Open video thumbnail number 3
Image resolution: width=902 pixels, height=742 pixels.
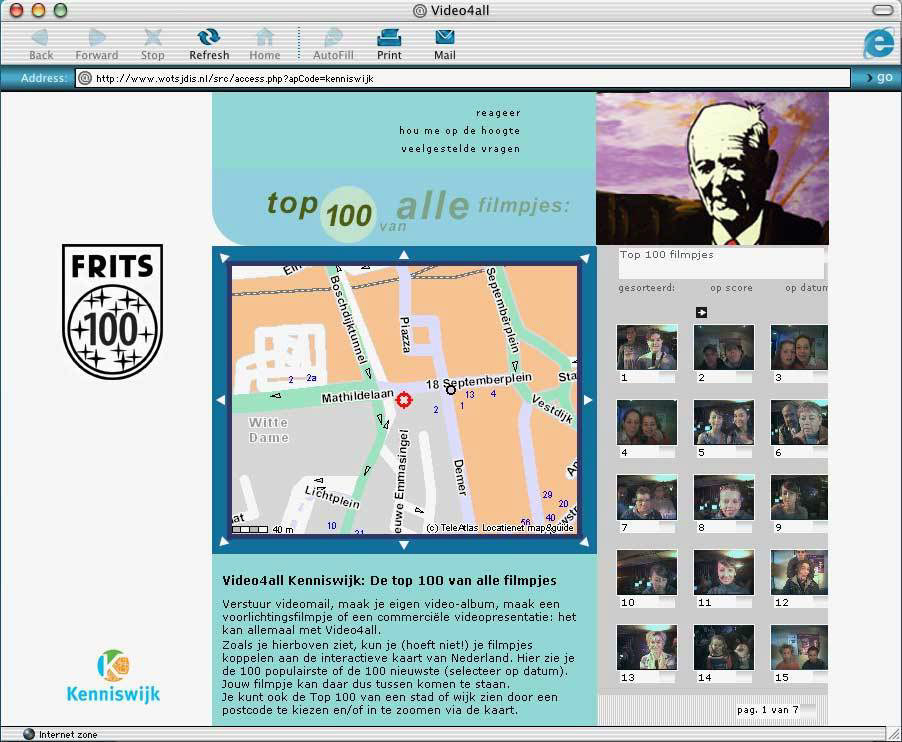point(799,347)
